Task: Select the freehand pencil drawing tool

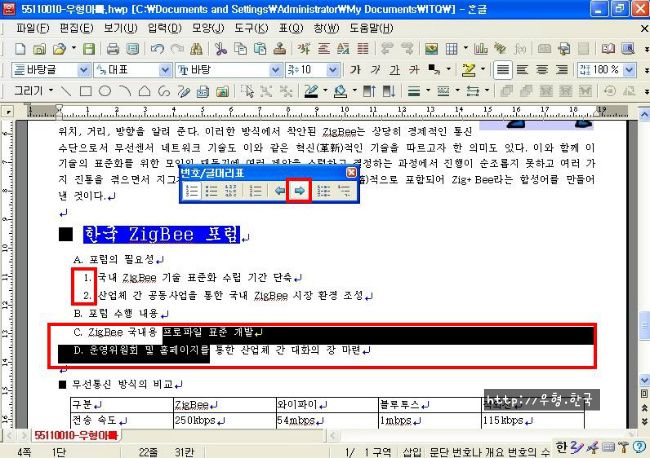Action: (x=183, y=91)
